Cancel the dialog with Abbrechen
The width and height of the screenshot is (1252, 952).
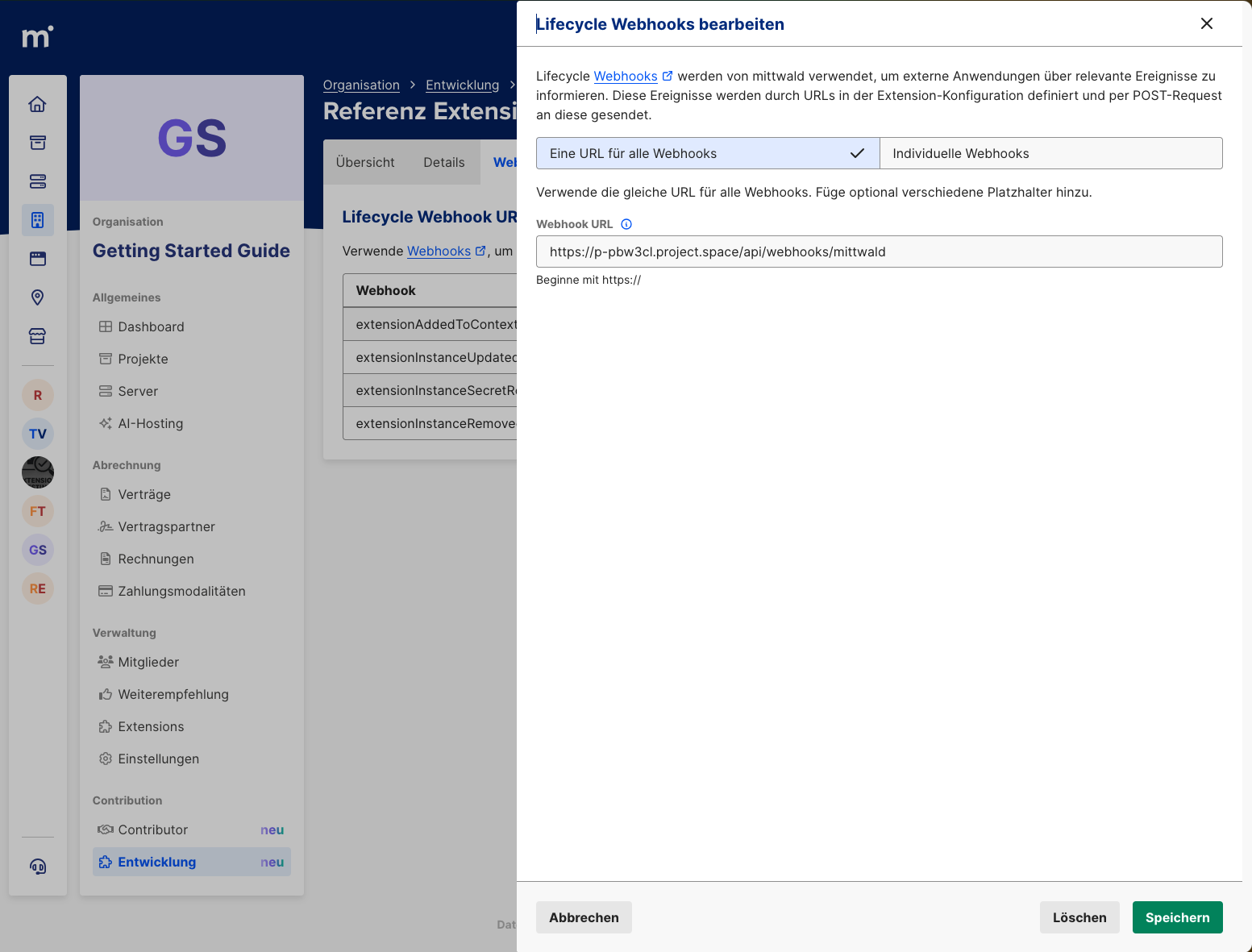pyautogui.click(x=583, y=917)
